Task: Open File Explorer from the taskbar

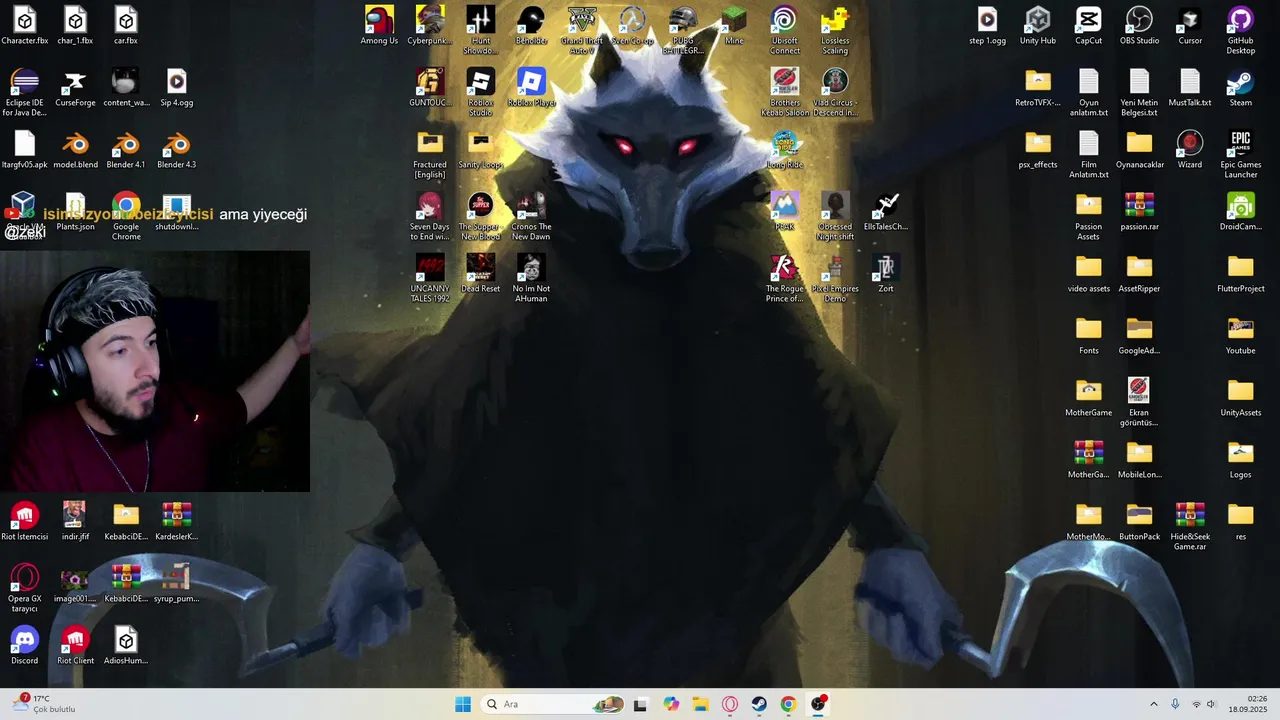Action: 700,704
